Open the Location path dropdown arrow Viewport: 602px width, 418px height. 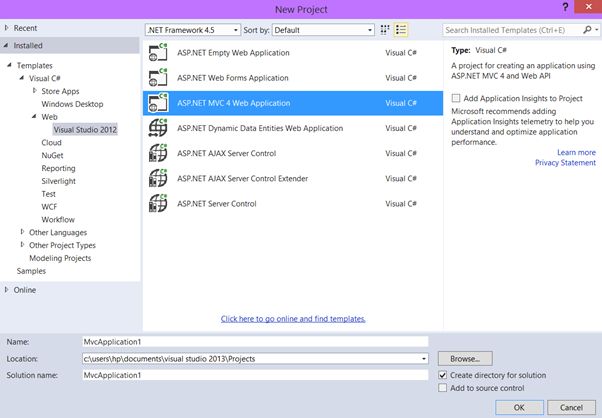point(423,359)
